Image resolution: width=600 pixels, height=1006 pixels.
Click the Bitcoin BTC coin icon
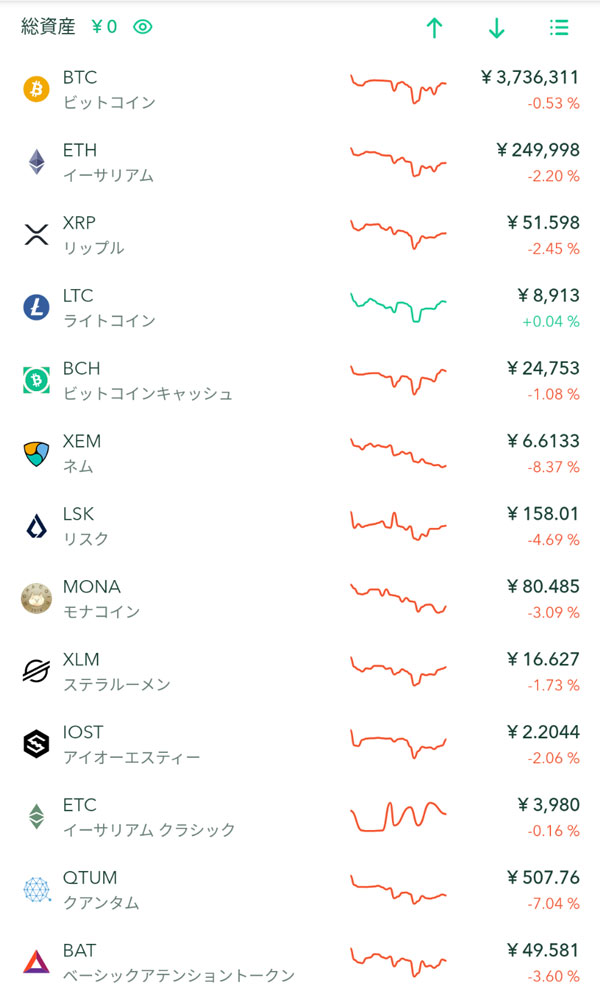[36, 89]
